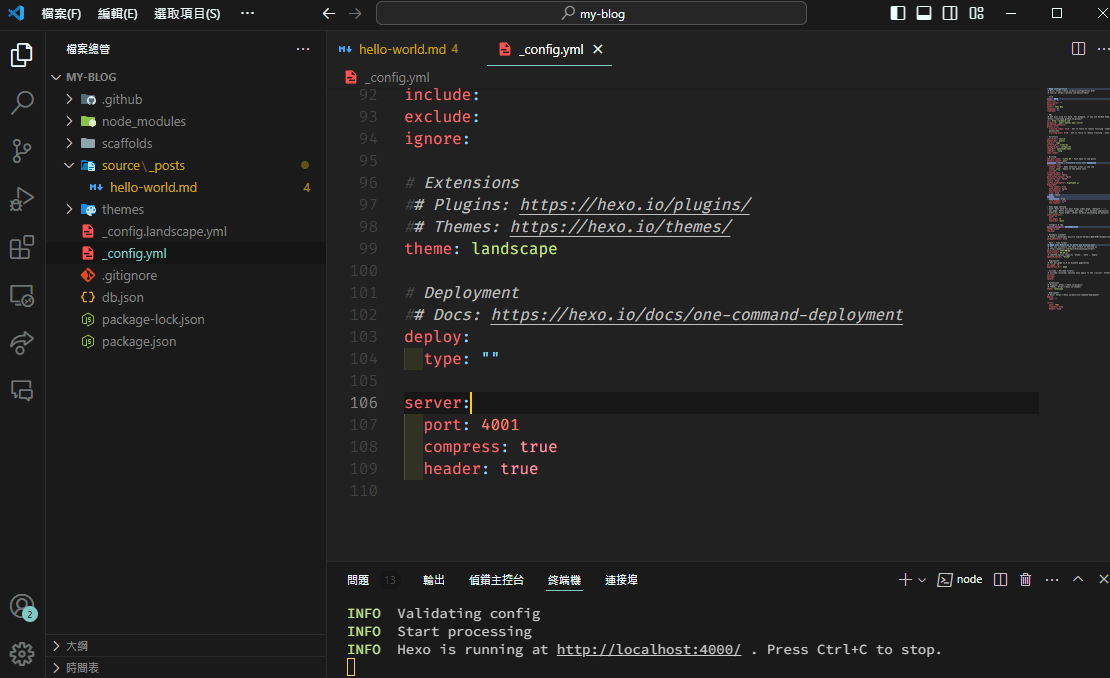The width and height of the screenshot is (1110, 678).
Task: Kill the terminal with the trash icon
Action: click(x=1025, y=580)
